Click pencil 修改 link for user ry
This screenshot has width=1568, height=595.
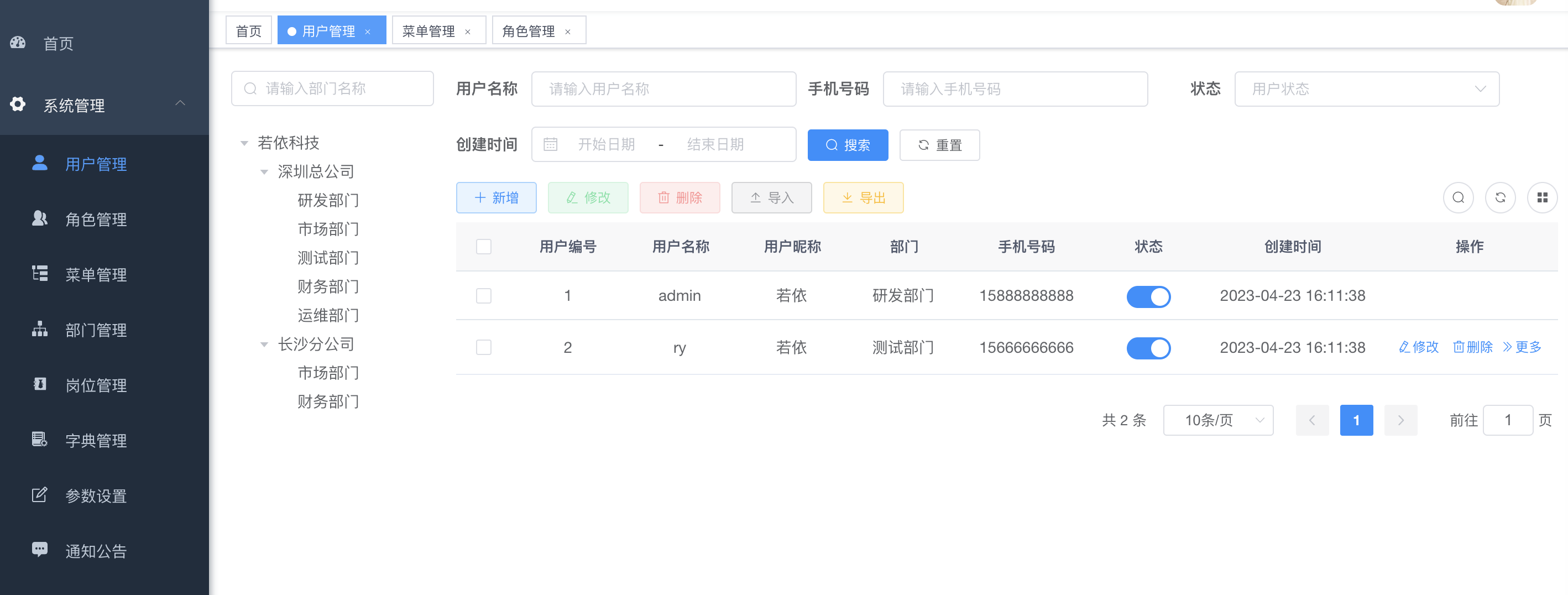coord(1419,347)
